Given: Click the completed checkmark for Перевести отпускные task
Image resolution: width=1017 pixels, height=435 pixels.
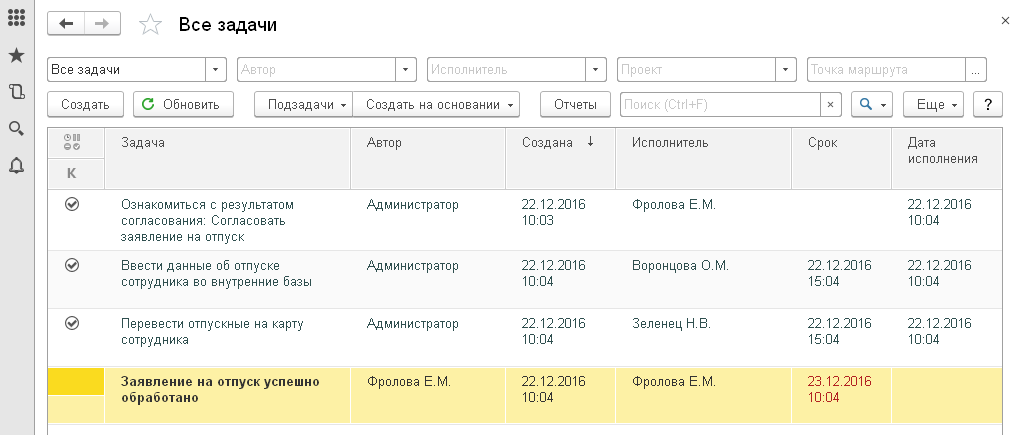Looking at the screenshot, I should 72,323.
